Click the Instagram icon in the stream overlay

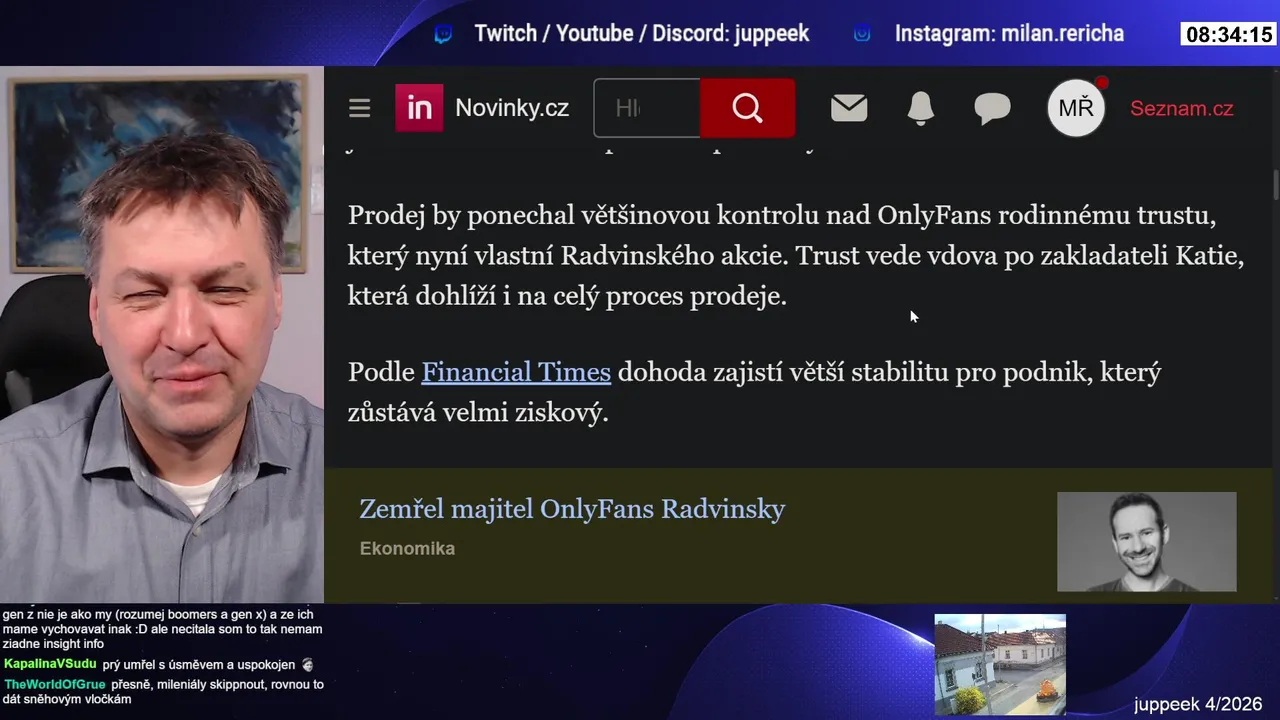pos(862,34)
